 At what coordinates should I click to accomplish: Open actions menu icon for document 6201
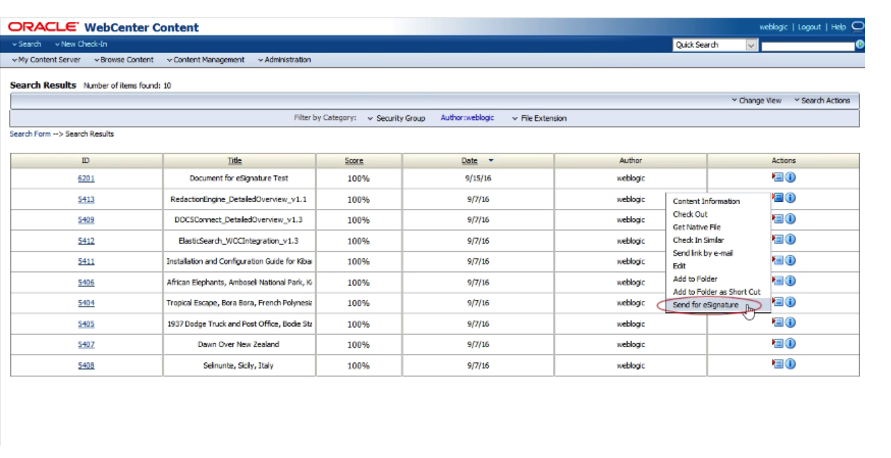[777, 177]
